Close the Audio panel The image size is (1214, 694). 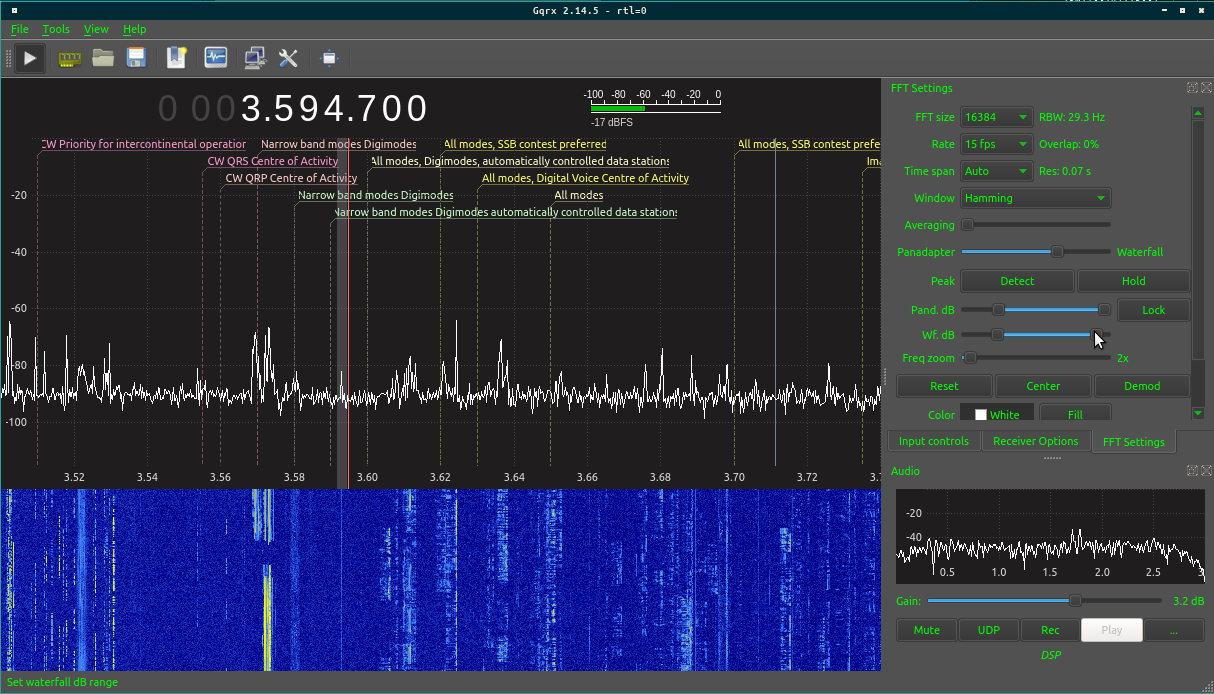point(1206,470)
